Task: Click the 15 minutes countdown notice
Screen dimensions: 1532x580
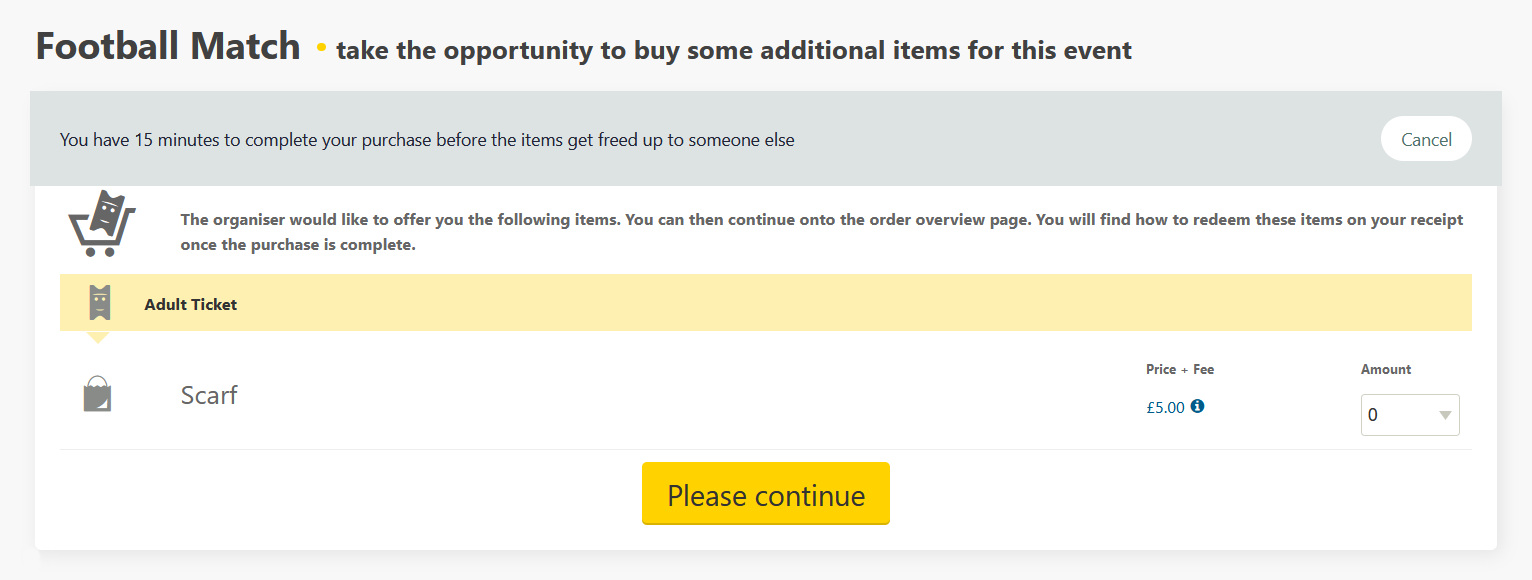Action: (427, 140)
